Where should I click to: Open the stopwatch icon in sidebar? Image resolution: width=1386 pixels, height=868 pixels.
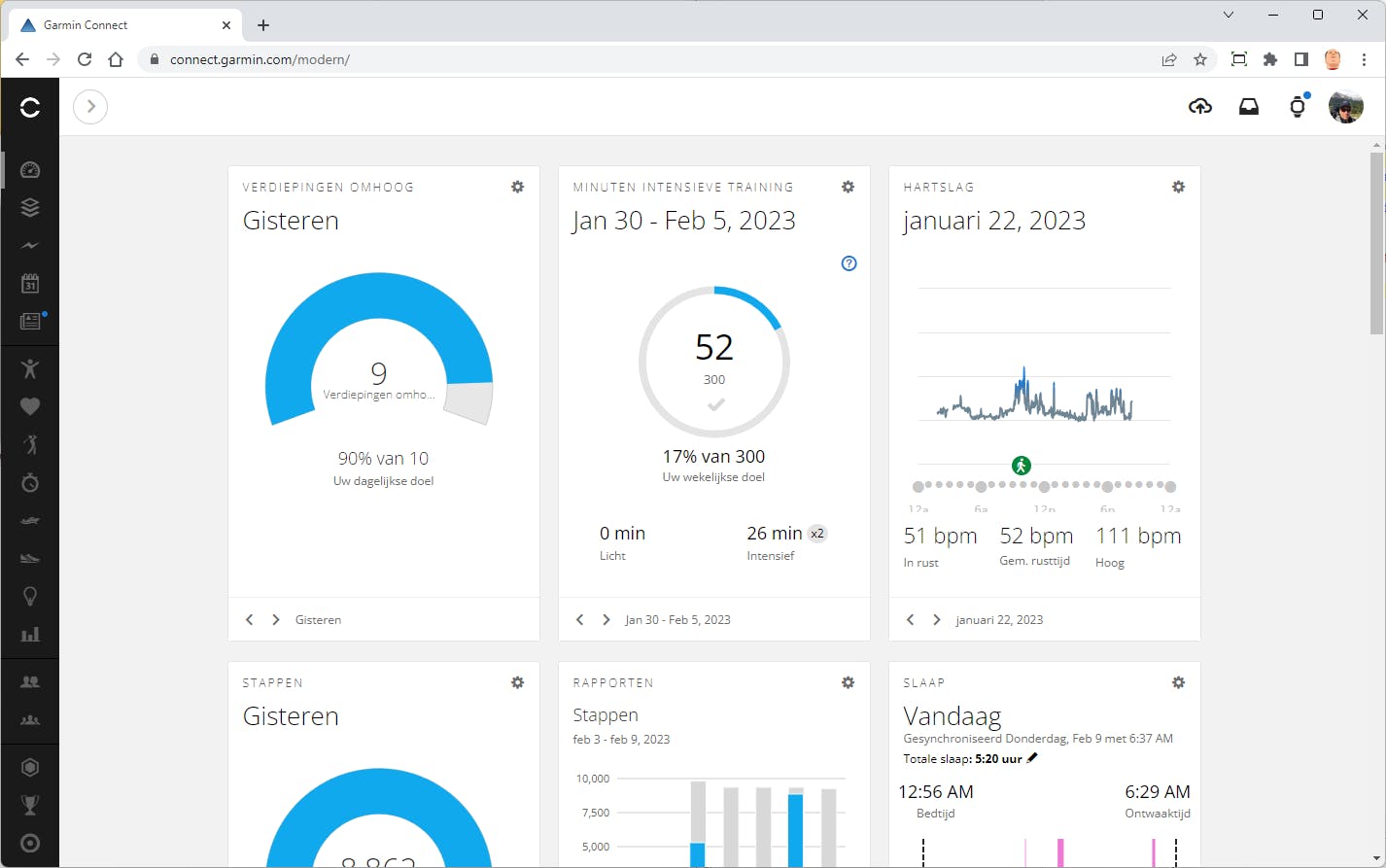[x=30, y=483]
